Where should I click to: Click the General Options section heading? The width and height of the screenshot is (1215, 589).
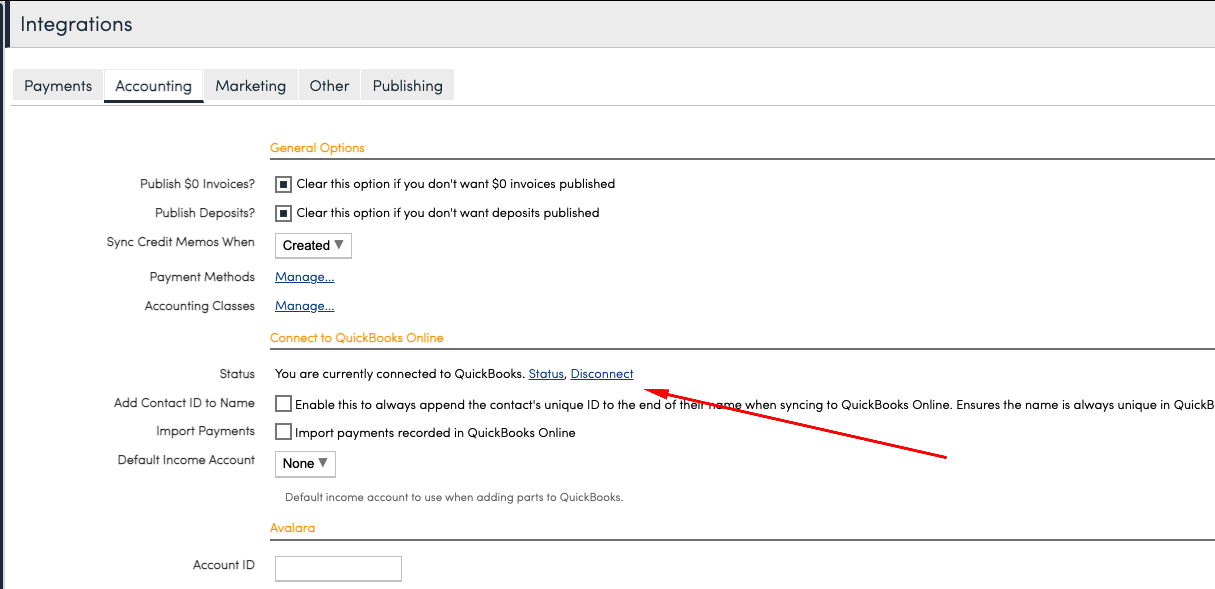[317, 148]
